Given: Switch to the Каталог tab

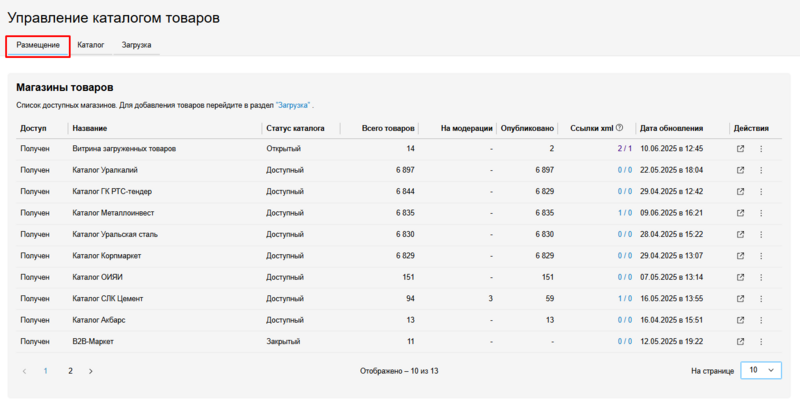Looking at the screenshot, I should pos(90,46).
